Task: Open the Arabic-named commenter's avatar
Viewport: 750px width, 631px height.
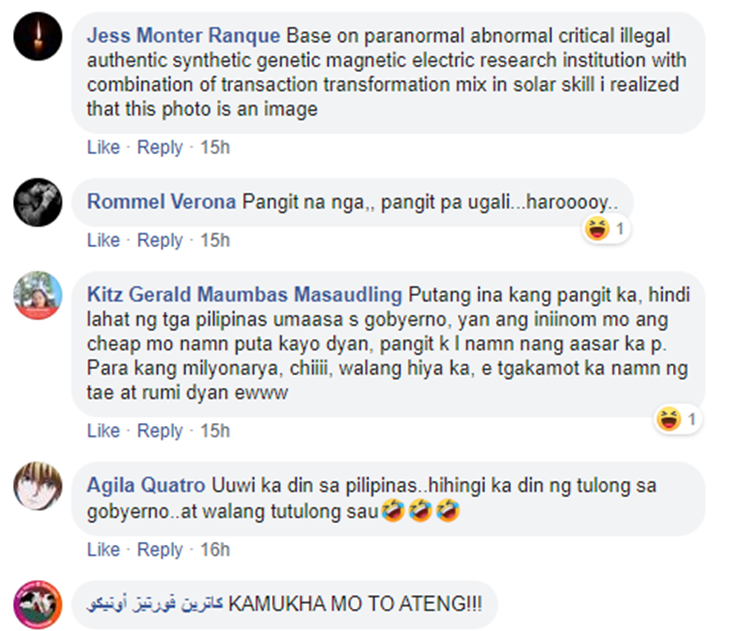Action: point(38,605)
